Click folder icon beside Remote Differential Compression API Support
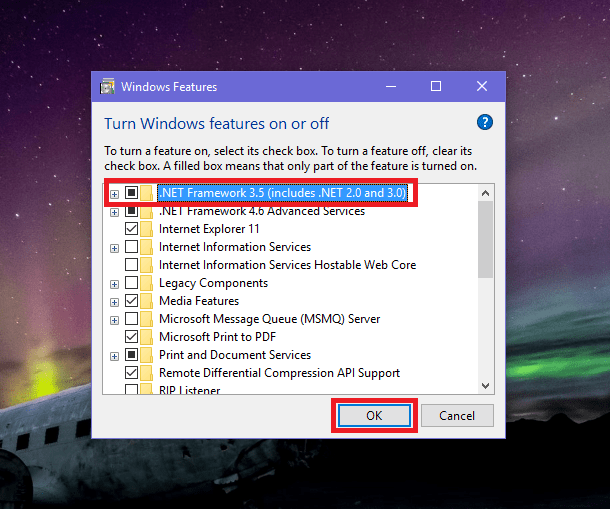Viewport: 610px width, 509px height. point(147,373)
